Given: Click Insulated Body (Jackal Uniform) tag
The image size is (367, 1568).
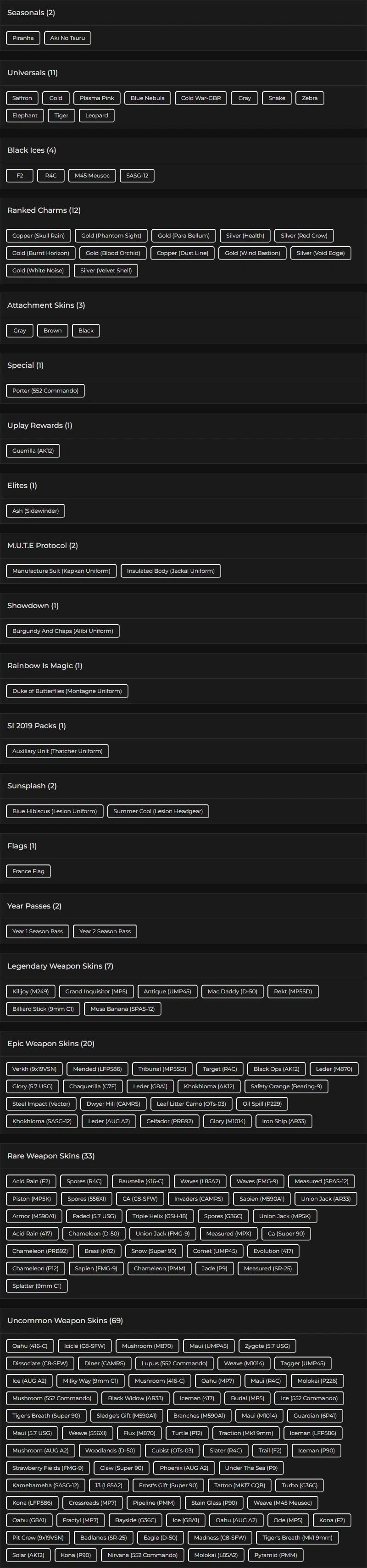Looking at the screenshot, I should coord(170,571).
